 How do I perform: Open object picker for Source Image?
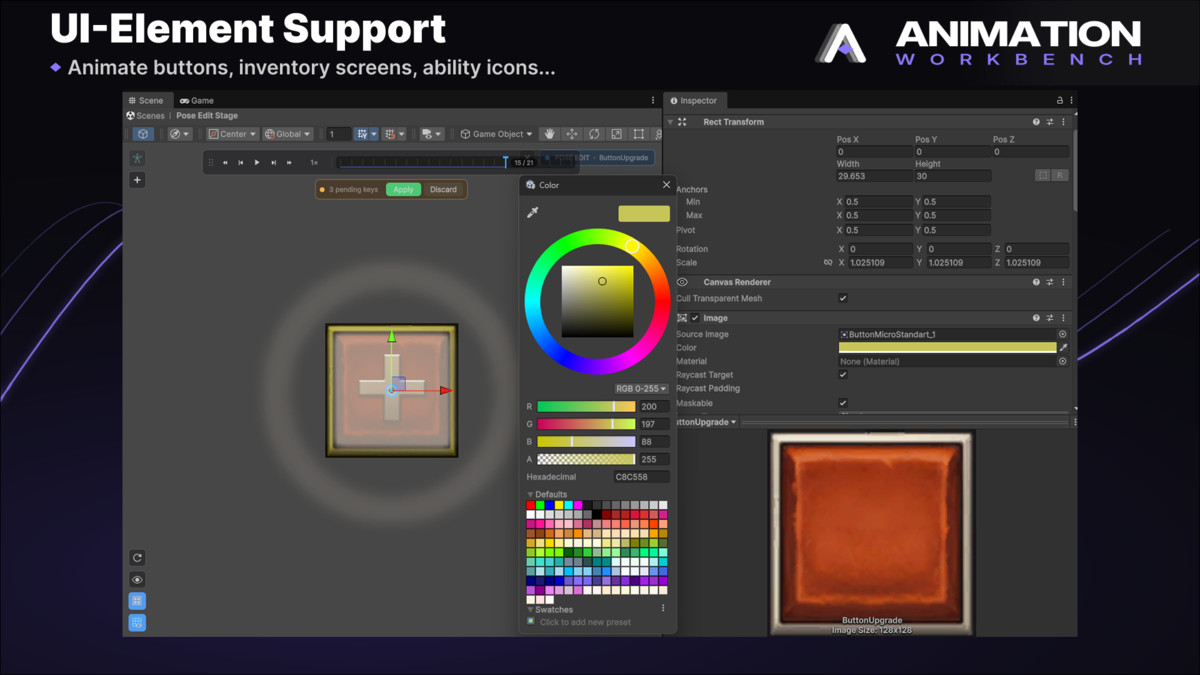coord(1062,334)
